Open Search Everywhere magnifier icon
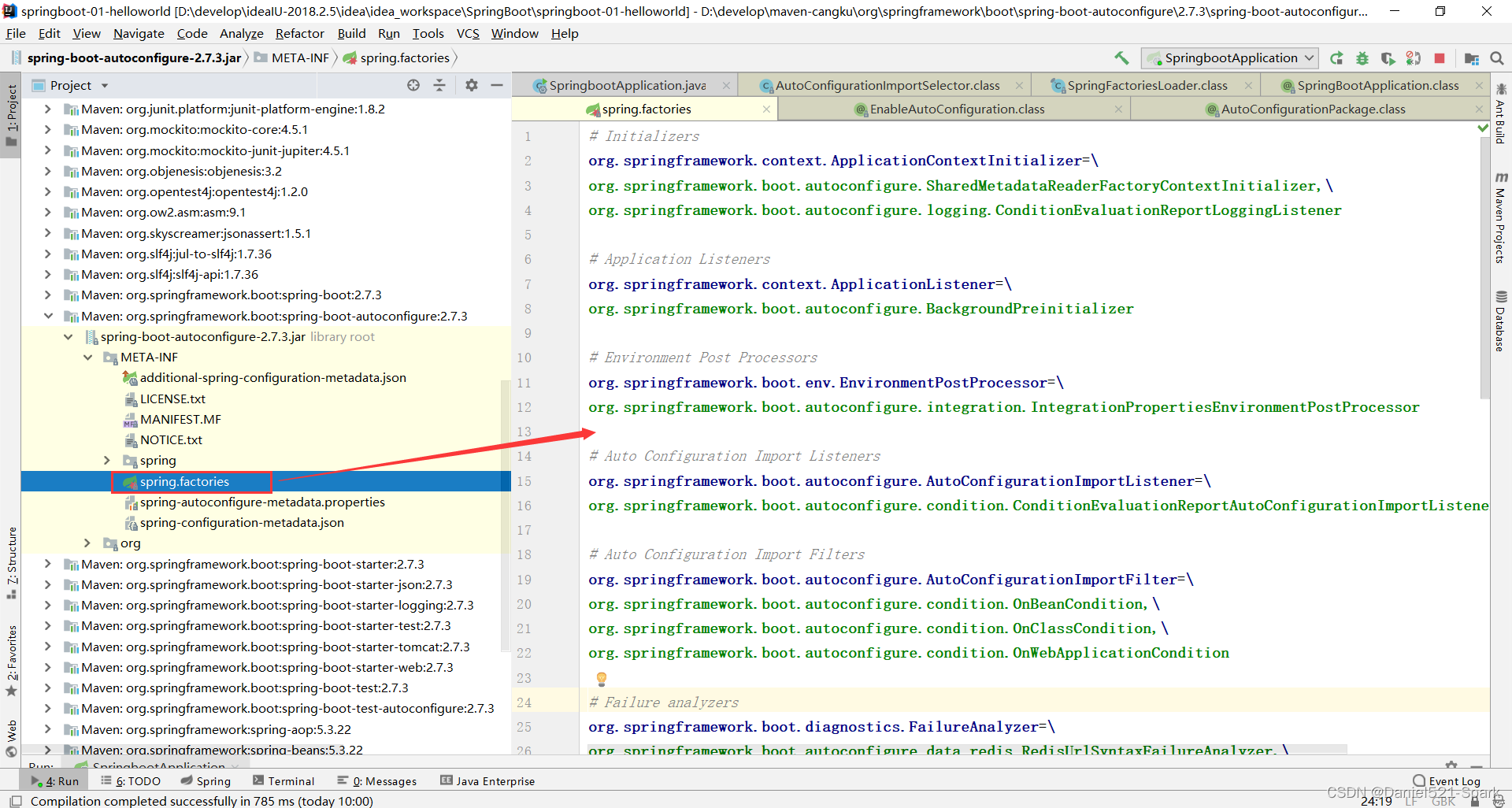Screen dimensions: 1512x808 point(1497,58)
